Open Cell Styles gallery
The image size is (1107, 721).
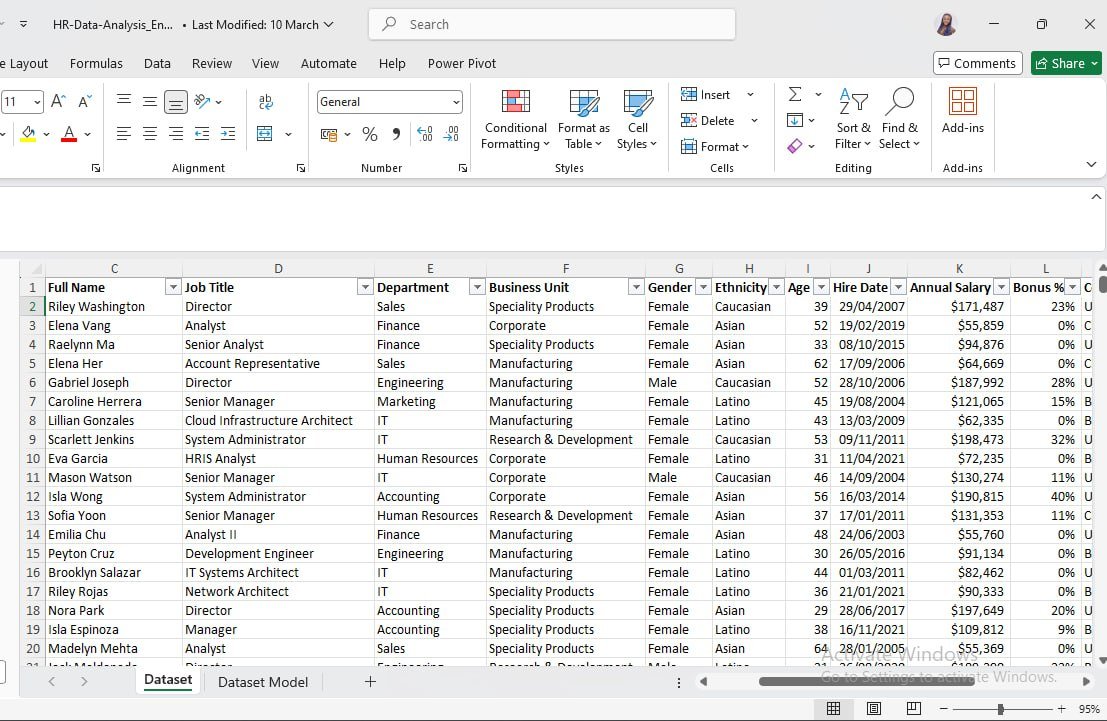pos(638,119)
